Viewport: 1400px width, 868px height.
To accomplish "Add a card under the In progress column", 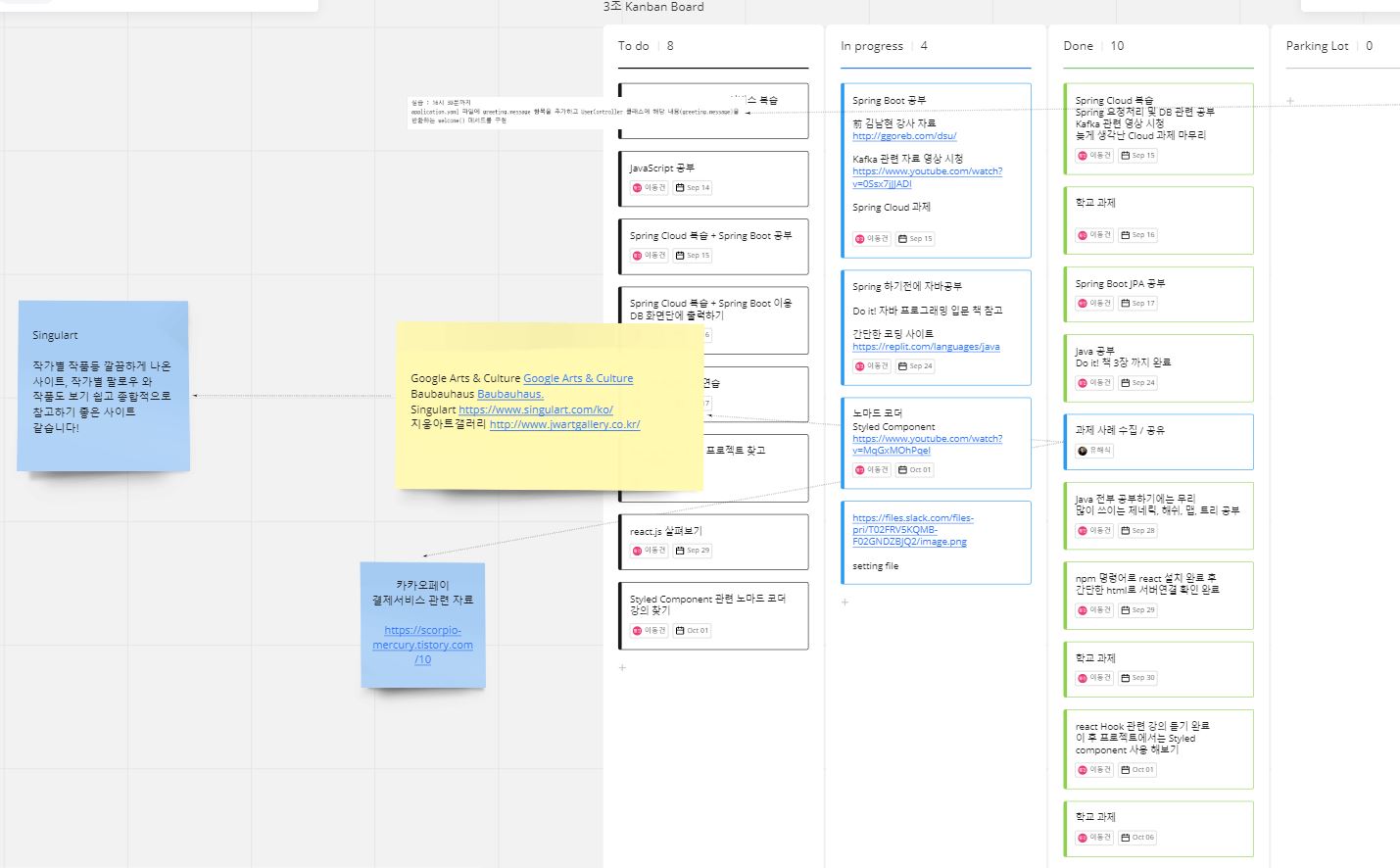I will (845, 602).
